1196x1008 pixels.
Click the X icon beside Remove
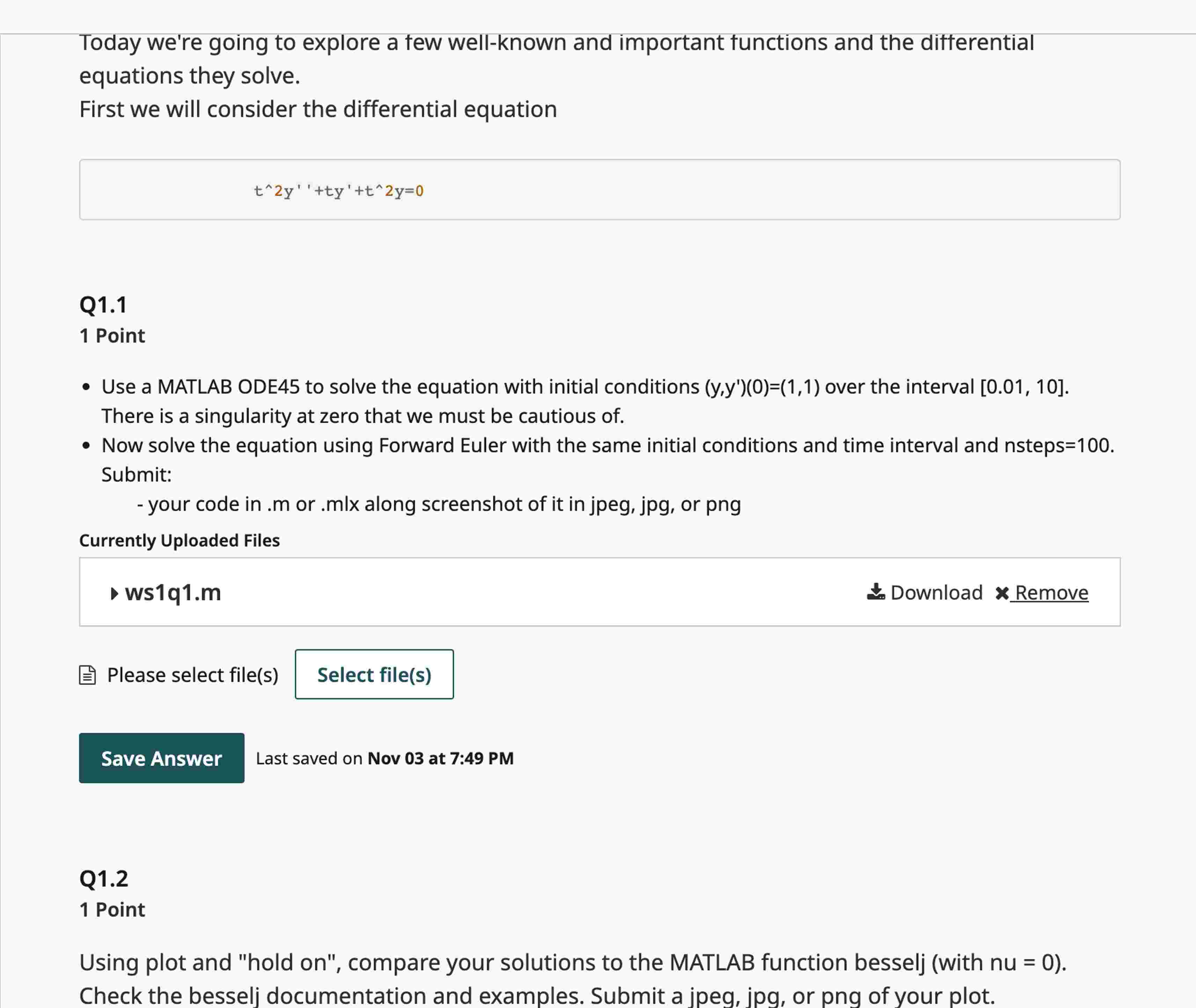pos(1002,593)
